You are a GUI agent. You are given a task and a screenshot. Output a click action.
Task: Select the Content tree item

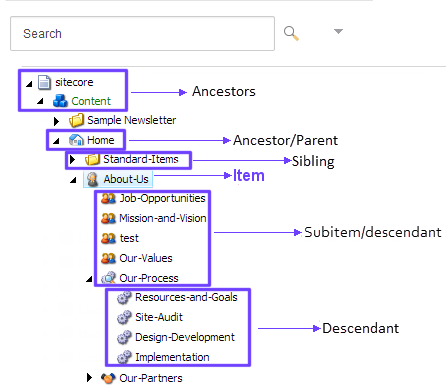[91, 101]
